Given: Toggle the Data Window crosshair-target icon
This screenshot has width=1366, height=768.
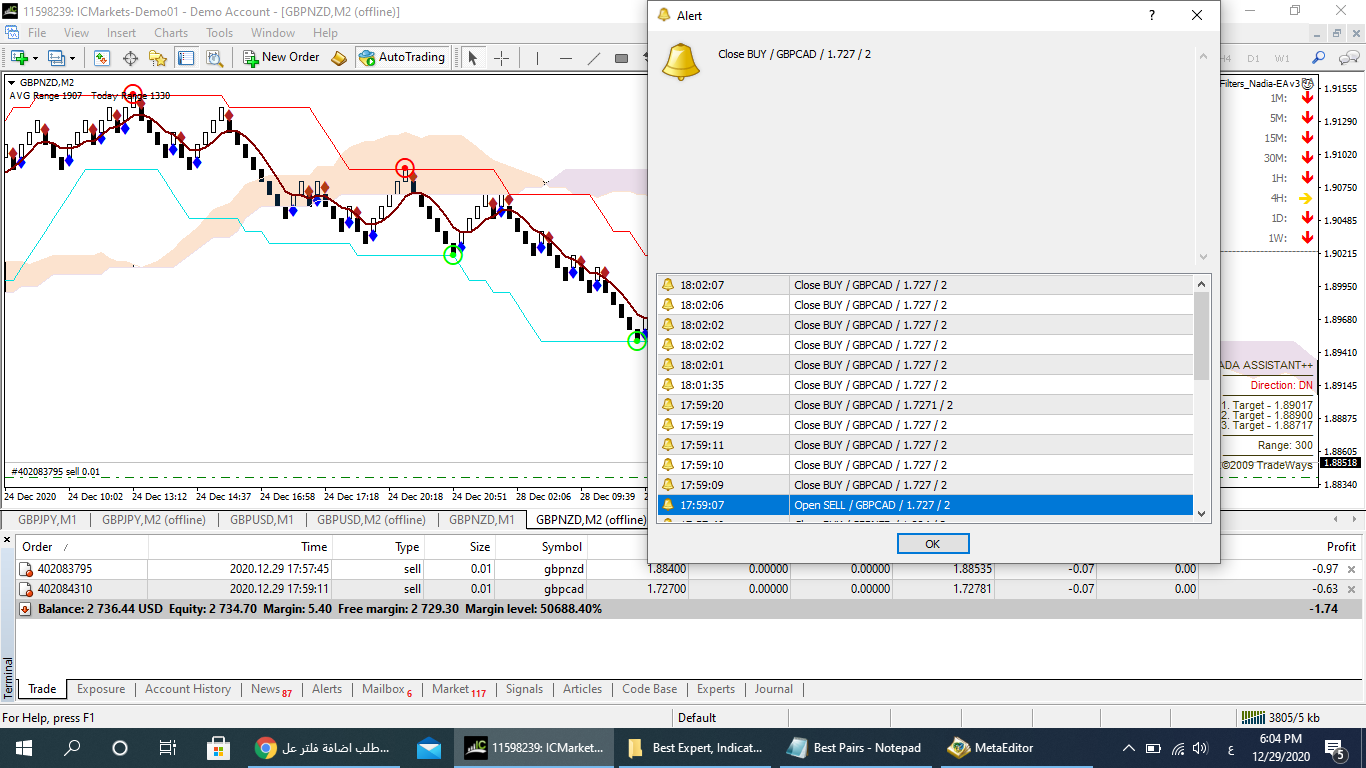Looking at the screenshot, I should point(131,58).
